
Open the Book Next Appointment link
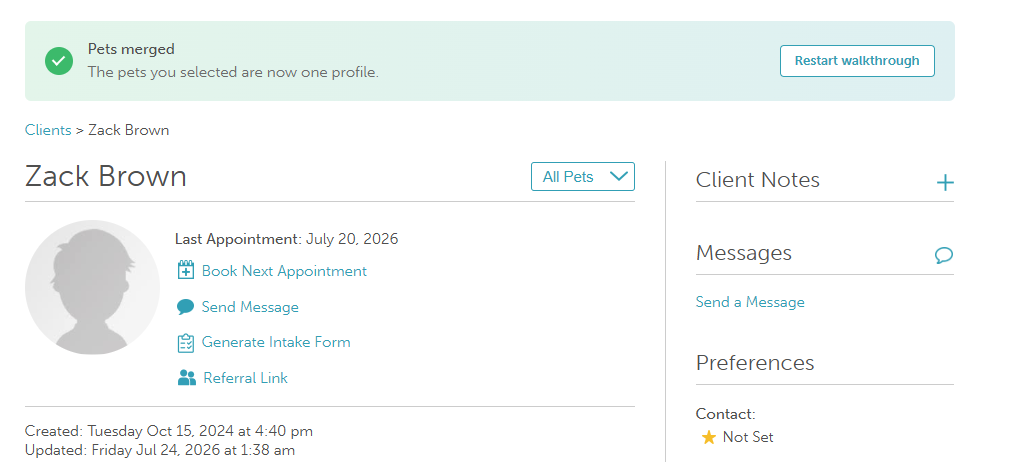[x=284, y=271]
